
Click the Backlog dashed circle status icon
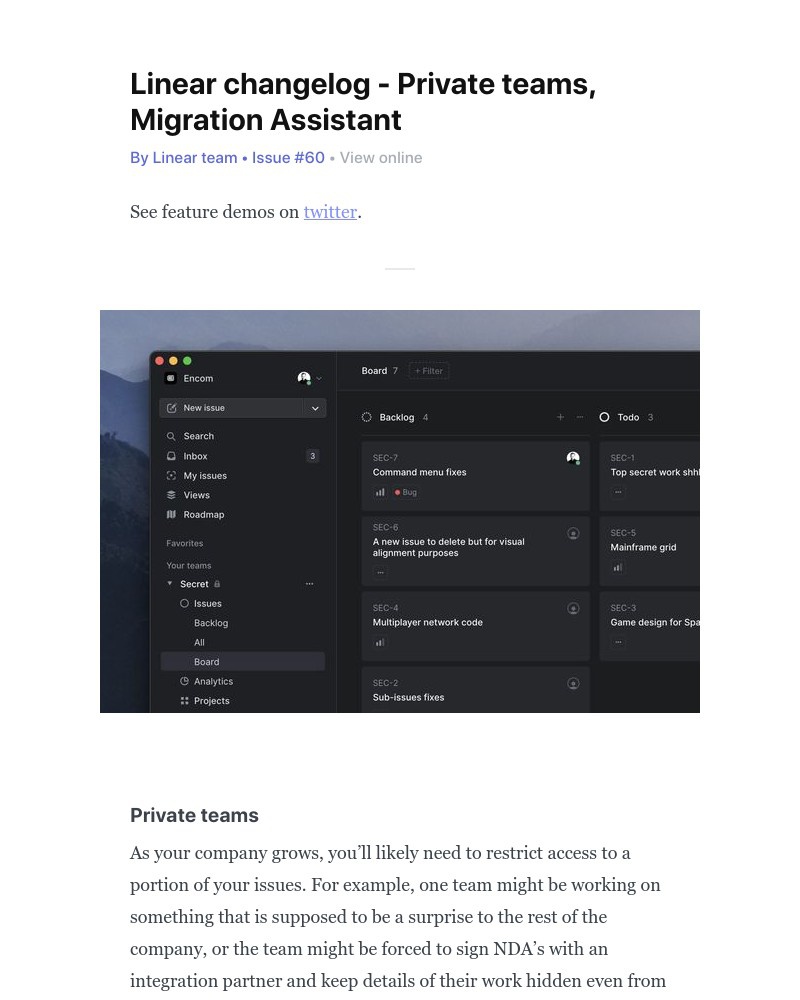click(367, 417)
